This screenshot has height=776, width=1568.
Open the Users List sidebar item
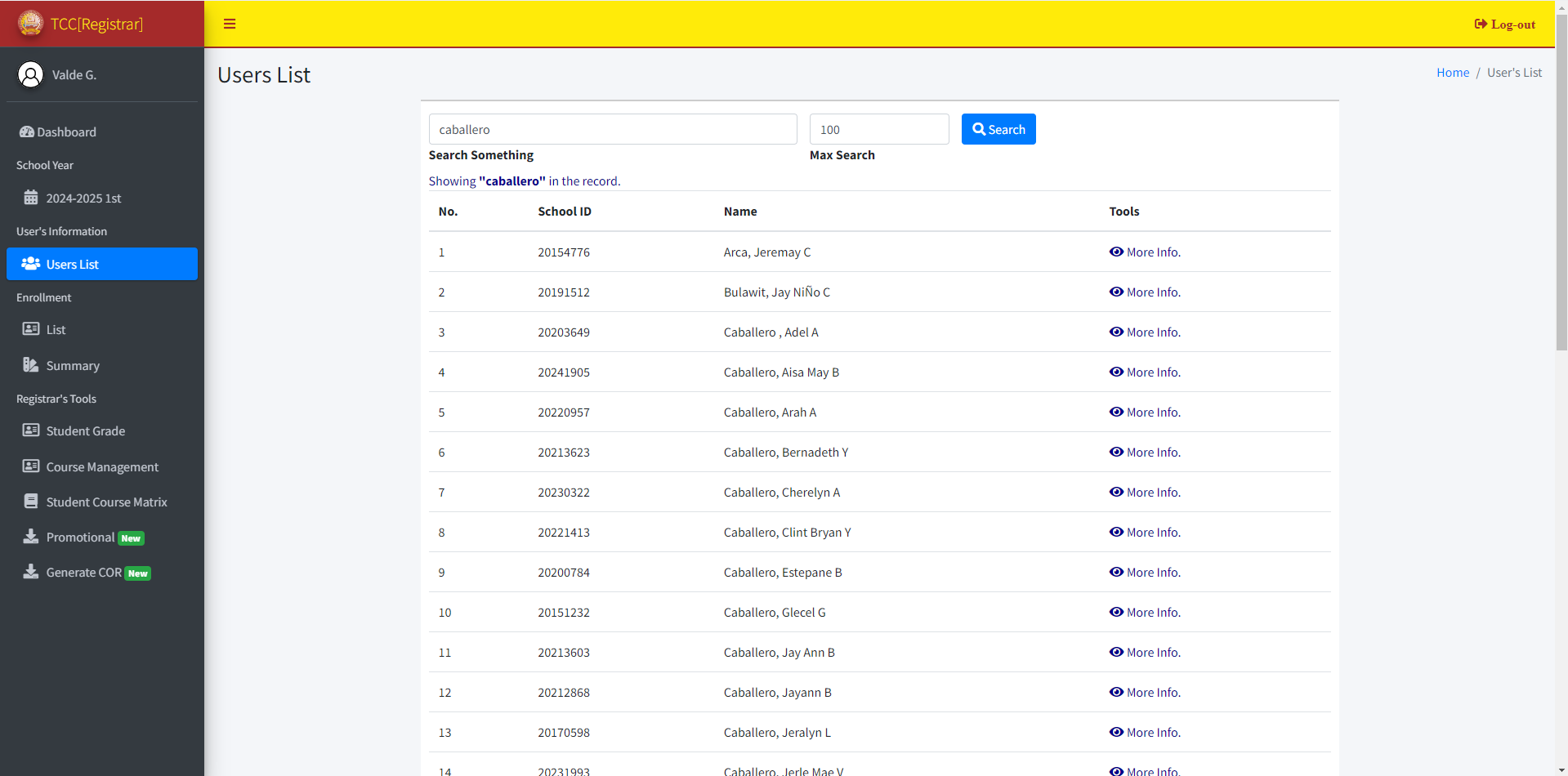pyautogui.click(x=102, y=264)
